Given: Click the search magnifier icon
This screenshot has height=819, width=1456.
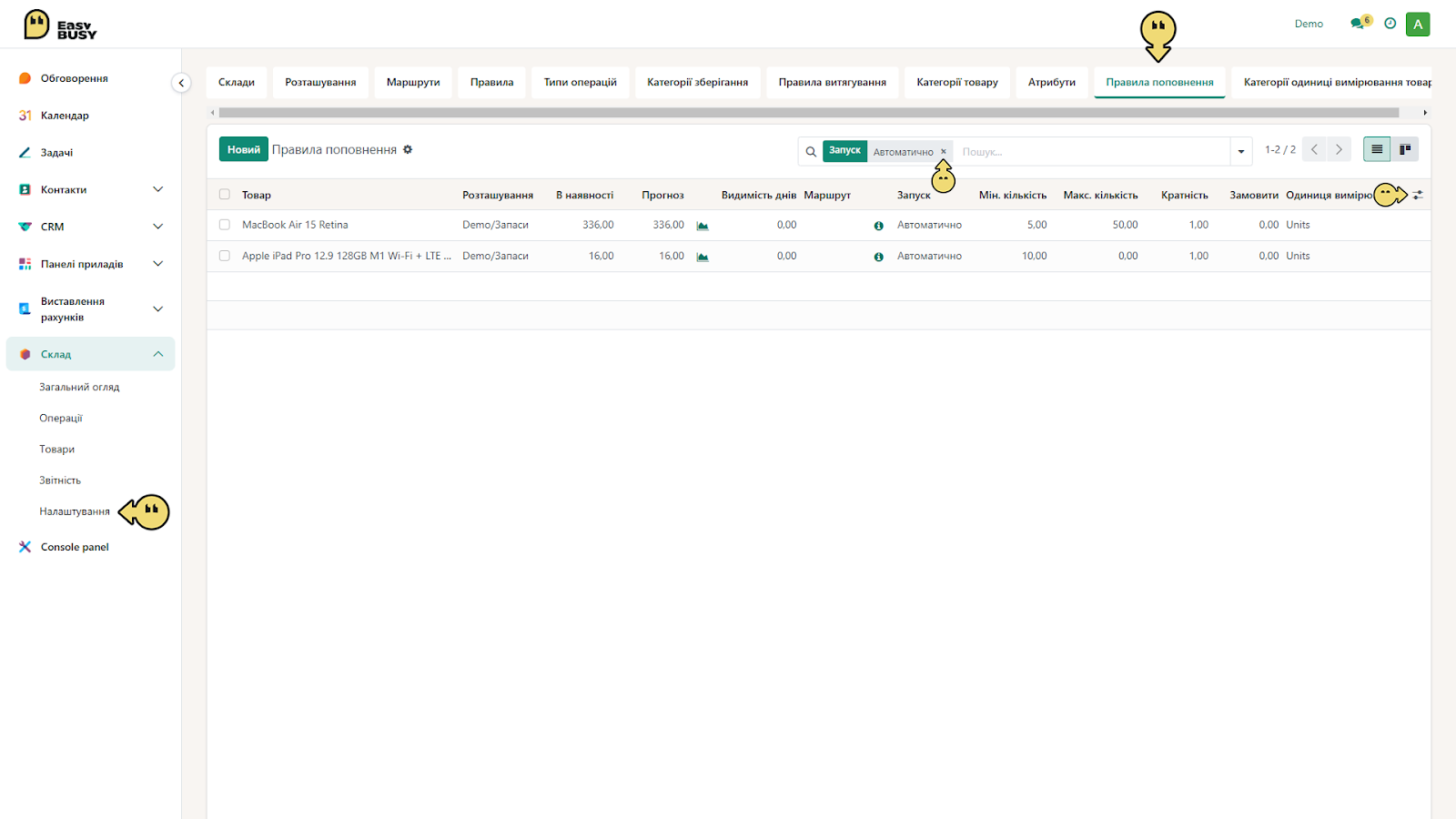Looking at the screenshot, I should point(811,152).
